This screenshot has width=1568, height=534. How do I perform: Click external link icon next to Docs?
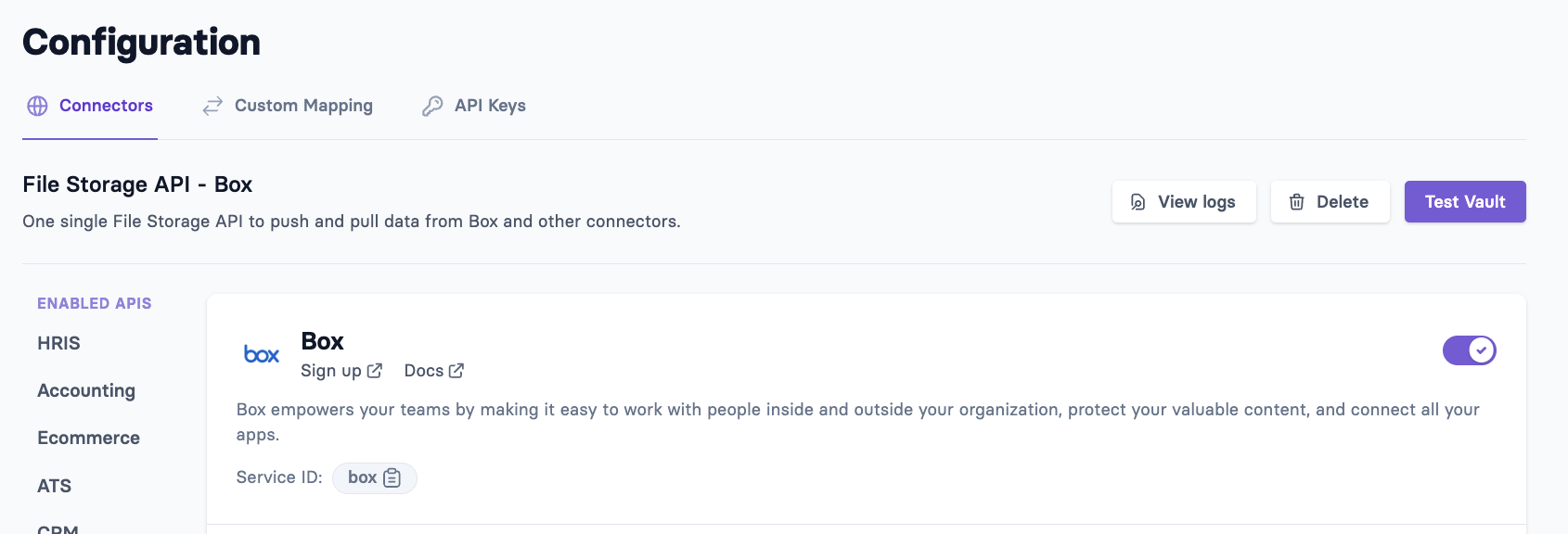[x=456, y=371]
